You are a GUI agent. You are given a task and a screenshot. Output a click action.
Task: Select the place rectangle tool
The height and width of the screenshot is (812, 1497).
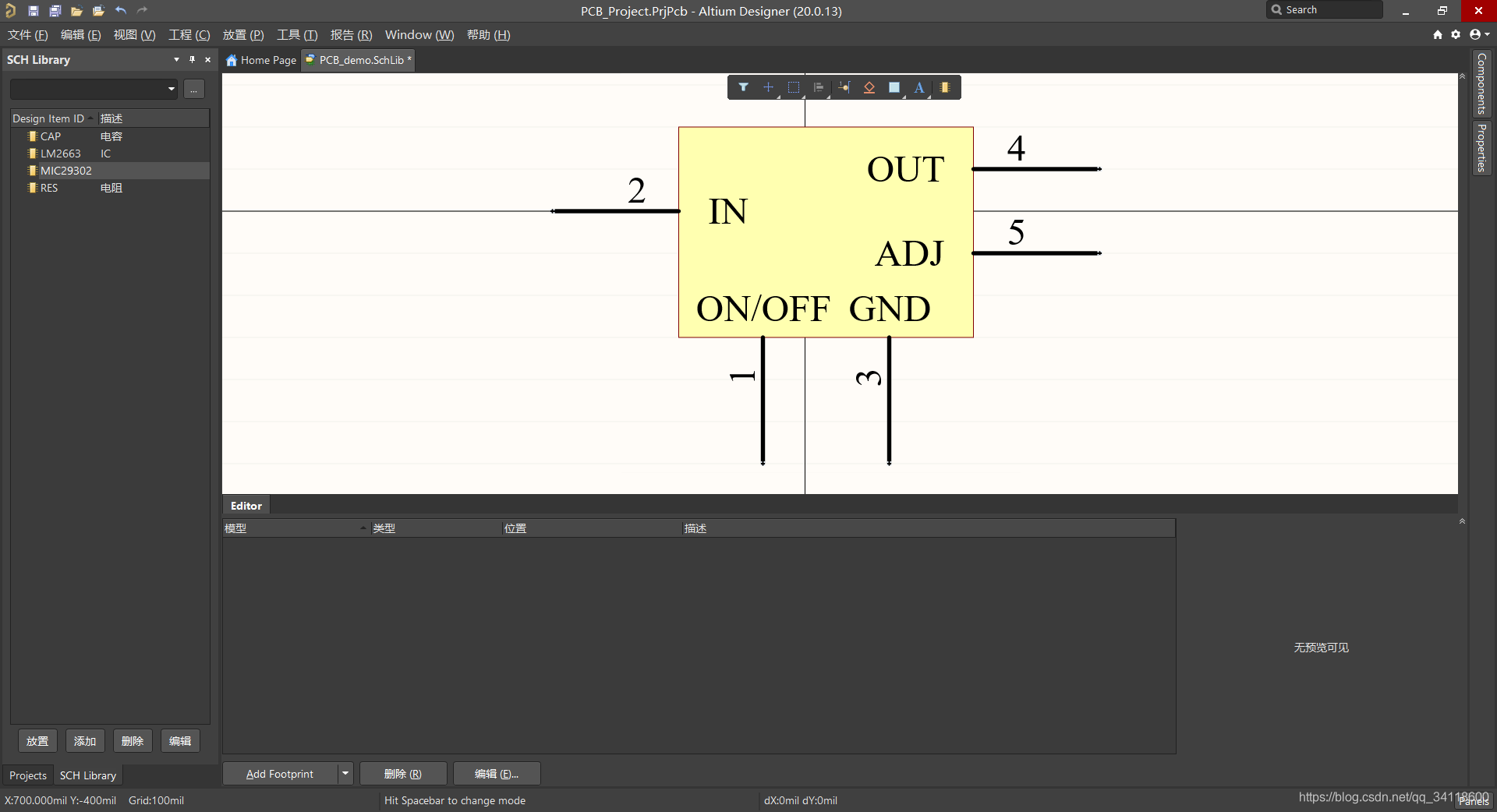click(x=894, y=87)
